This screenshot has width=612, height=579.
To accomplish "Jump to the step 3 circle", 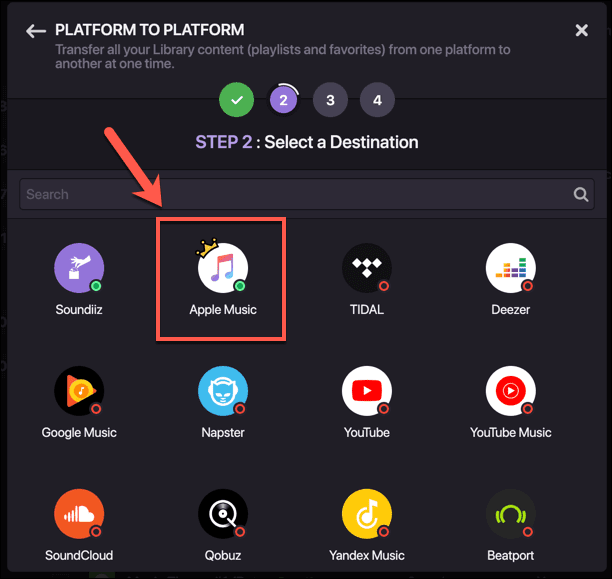I will click(x=330, y=100).
